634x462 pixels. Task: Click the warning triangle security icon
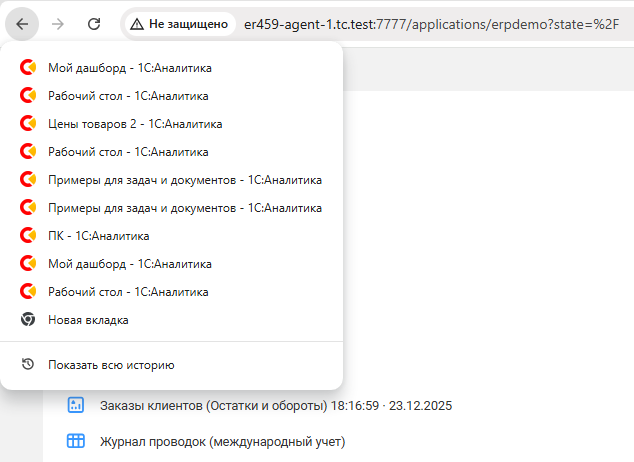tap(136, 23)
